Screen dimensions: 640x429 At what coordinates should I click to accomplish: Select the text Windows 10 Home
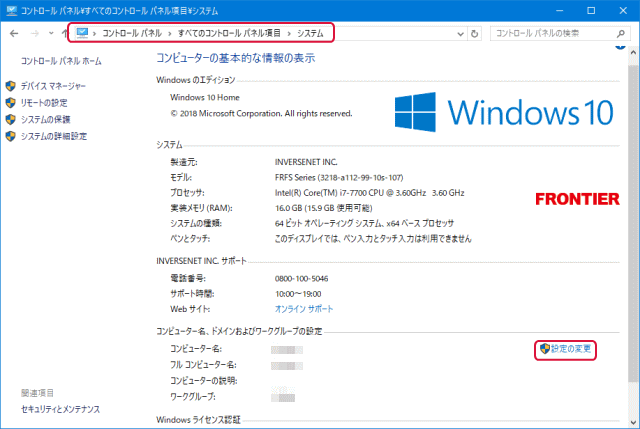205,98
